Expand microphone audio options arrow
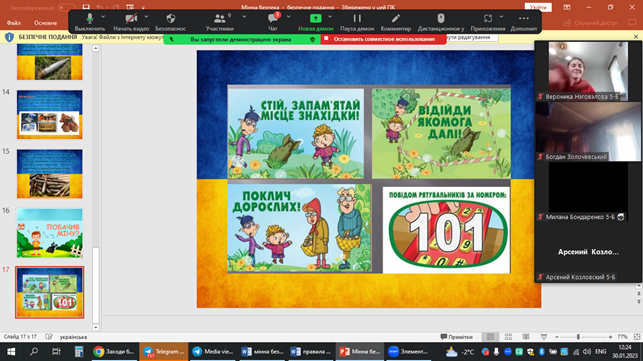 pyautogui.click(x=103, y=17)
